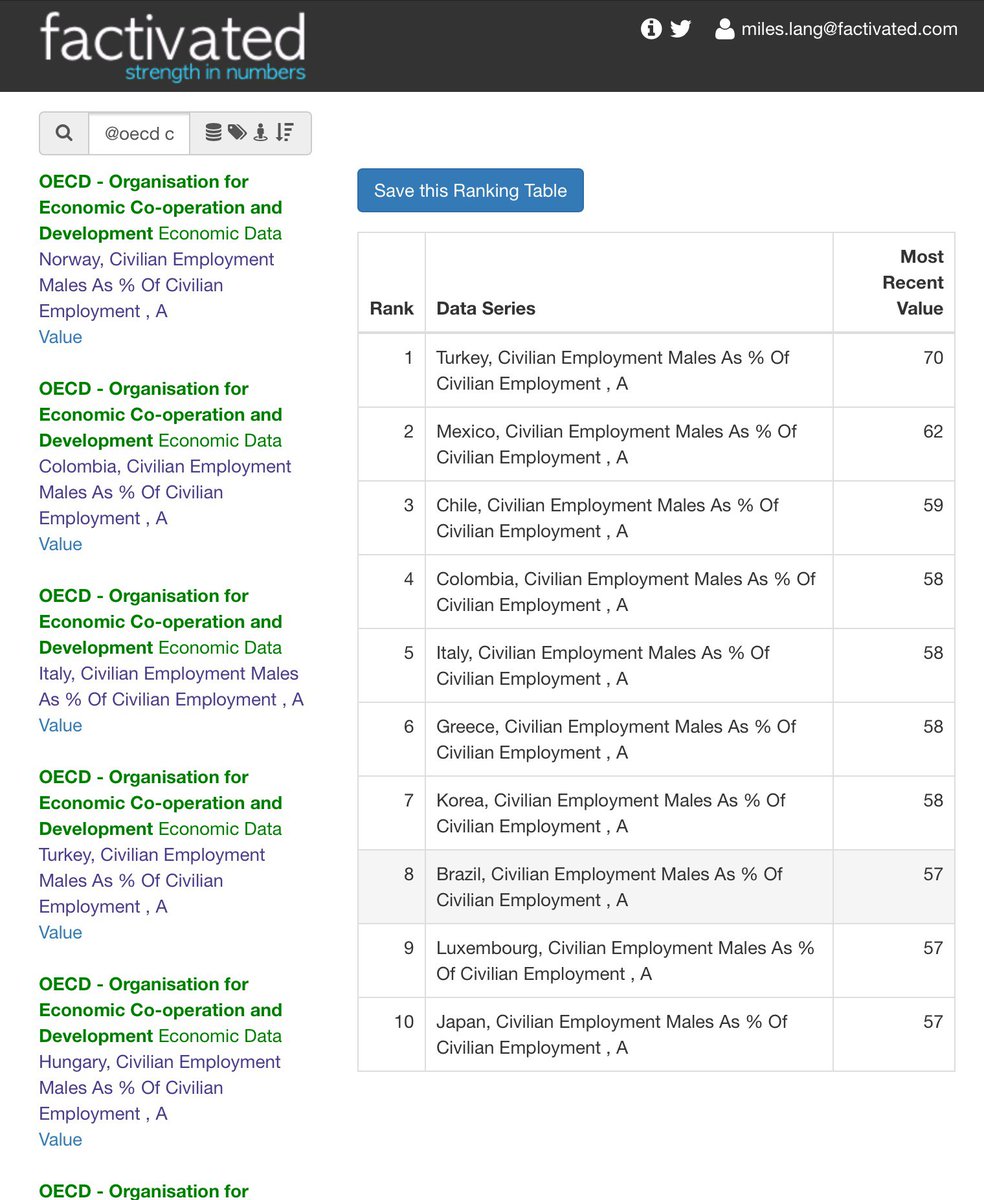The height and width of the screenshot is (1200, 984).
Task: Click the database stack filter icon
Action: tap(213, 132)
